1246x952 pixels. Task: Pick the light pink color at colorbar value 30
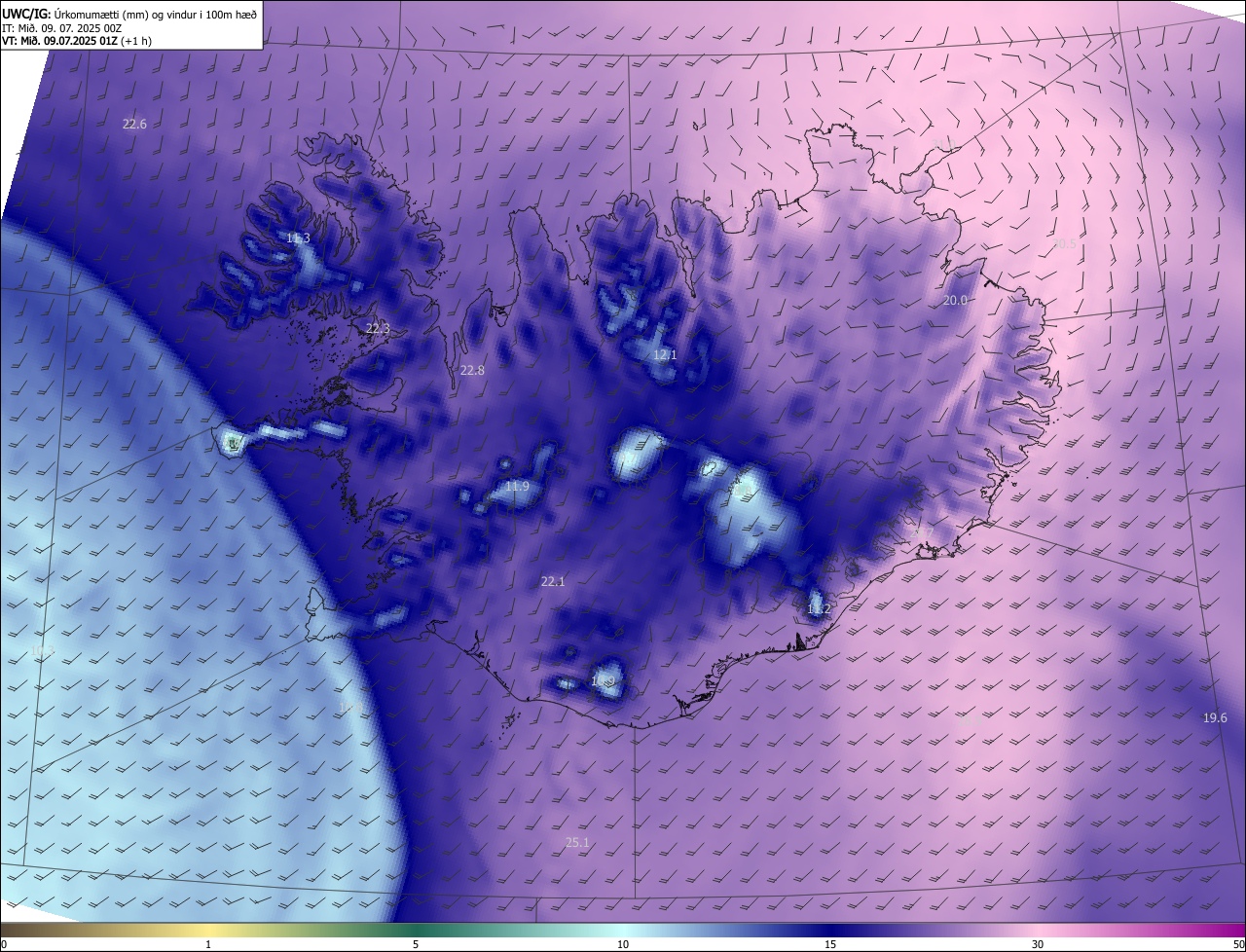click(1038, 930)
